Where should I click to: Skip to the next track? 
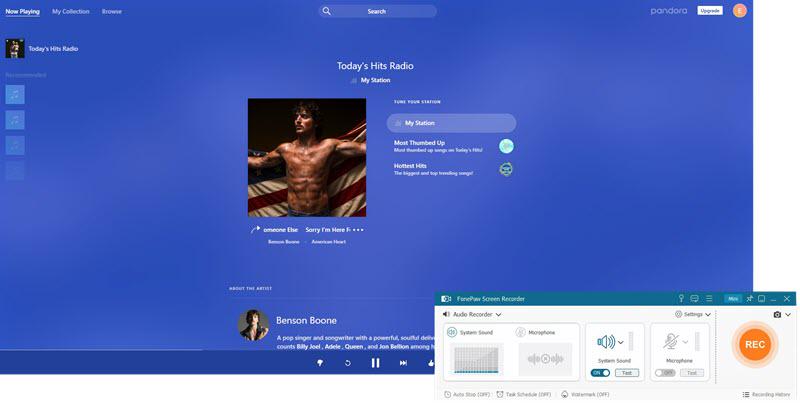point(403,363)
